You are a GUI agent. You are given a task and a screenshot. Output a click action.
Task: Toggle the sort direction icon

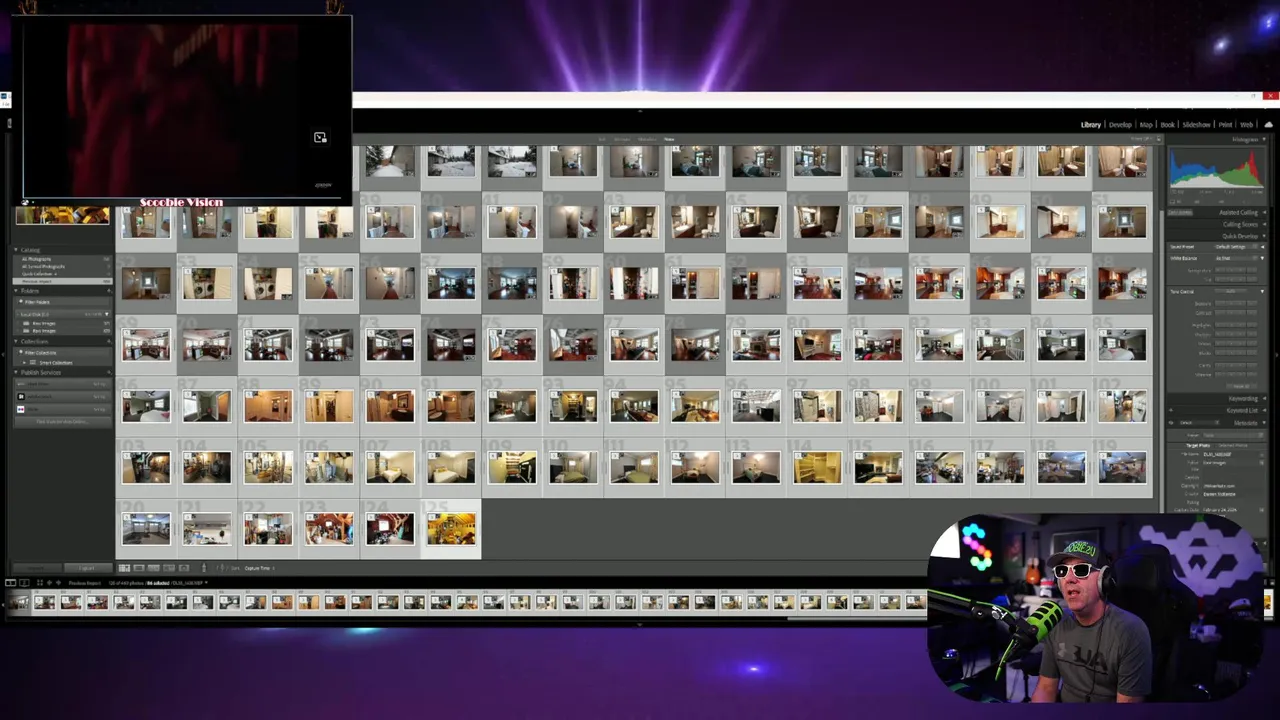(221, 568)
